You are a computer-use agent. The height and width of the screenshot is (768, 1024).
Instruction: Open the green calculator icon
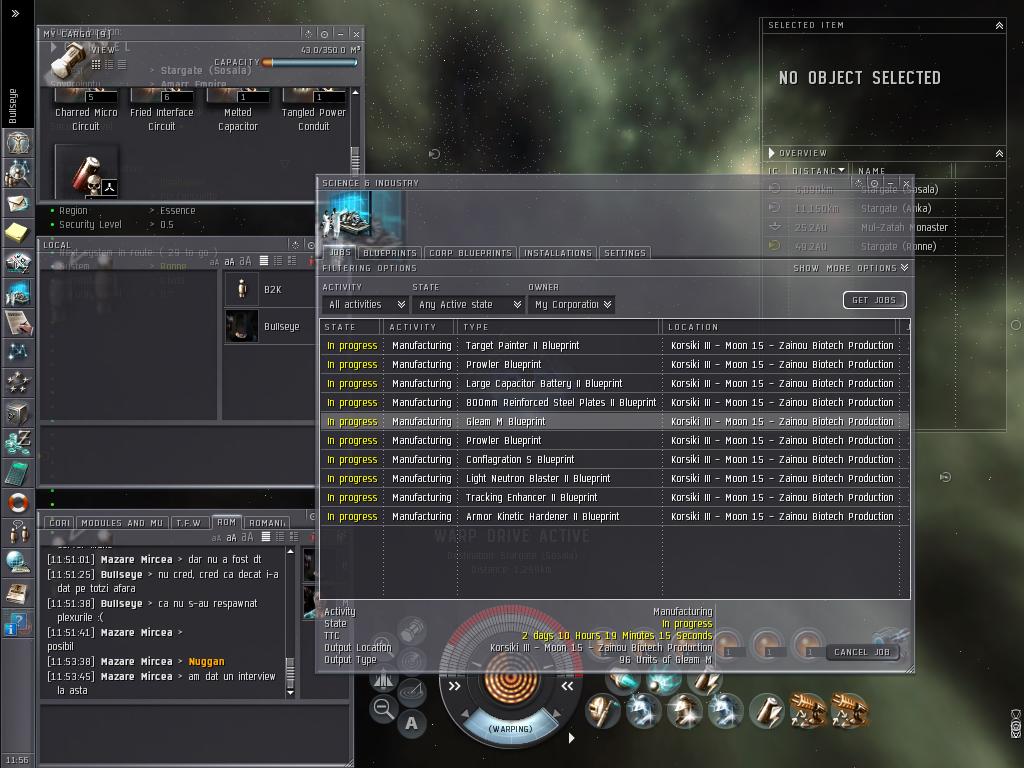tap(18, 472)
